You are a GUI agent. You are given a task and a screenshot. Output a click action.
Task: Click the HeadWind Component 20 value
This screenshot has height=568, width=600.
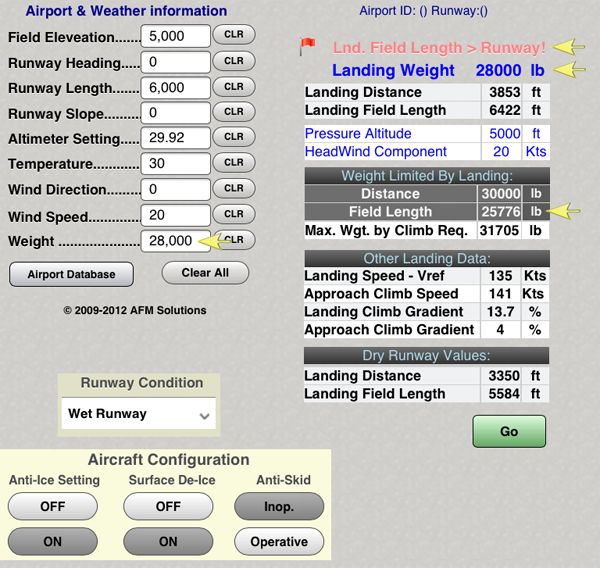coord(501,152)
